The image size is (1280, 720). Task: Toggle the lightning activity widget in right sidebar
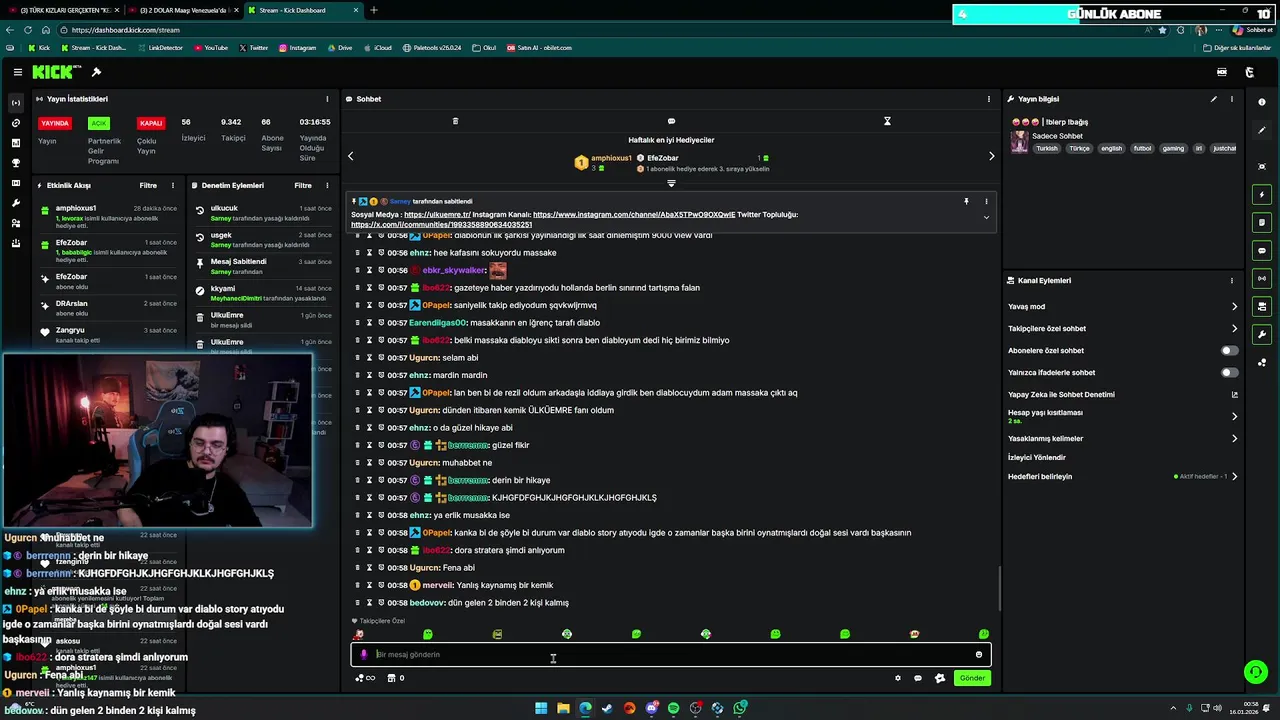[1262, 194]
